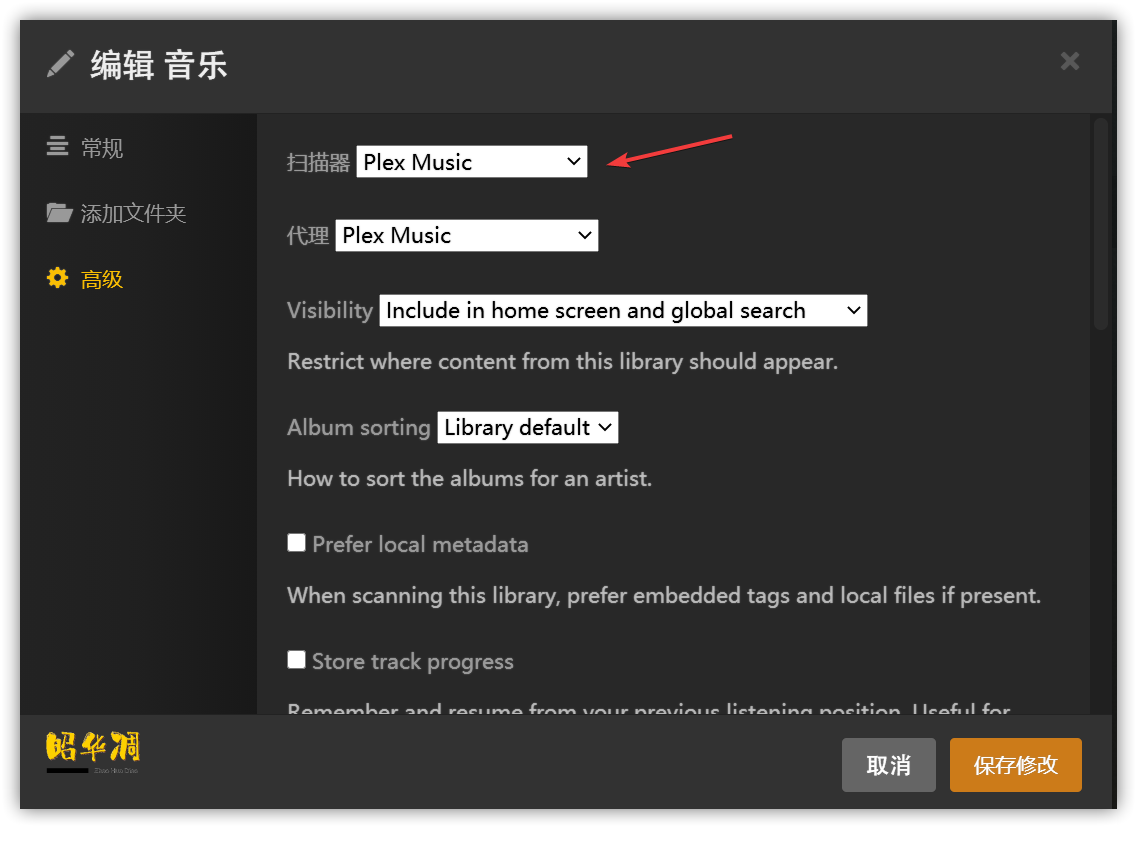Click the pencil edit icon in the title
The height and width of the screenshot is (859, 1137).
click(60, 65)
